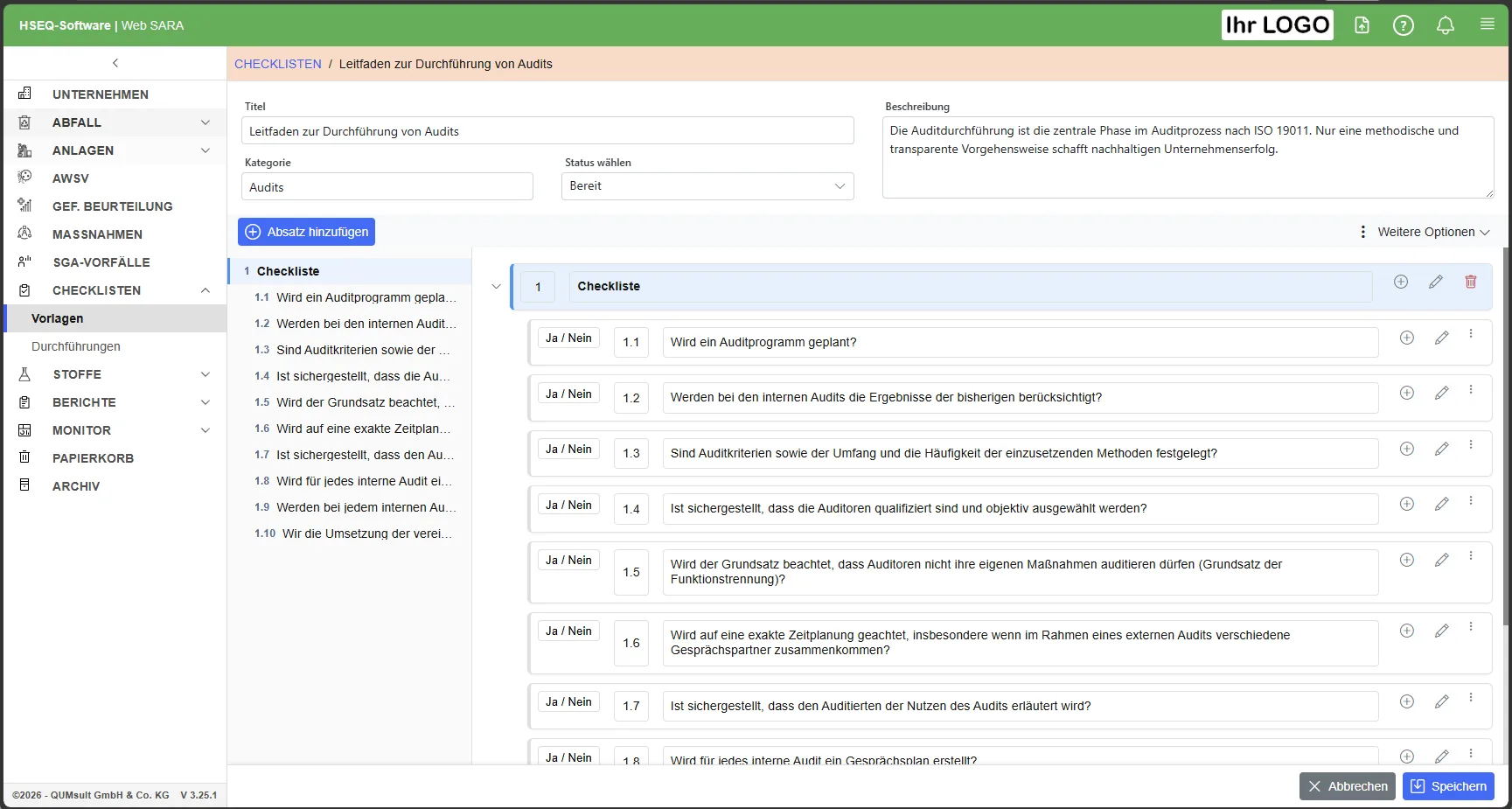Click the Titel input field
Image resolution: width=1512 pixels, height=809 pixels.
point(547,130)
